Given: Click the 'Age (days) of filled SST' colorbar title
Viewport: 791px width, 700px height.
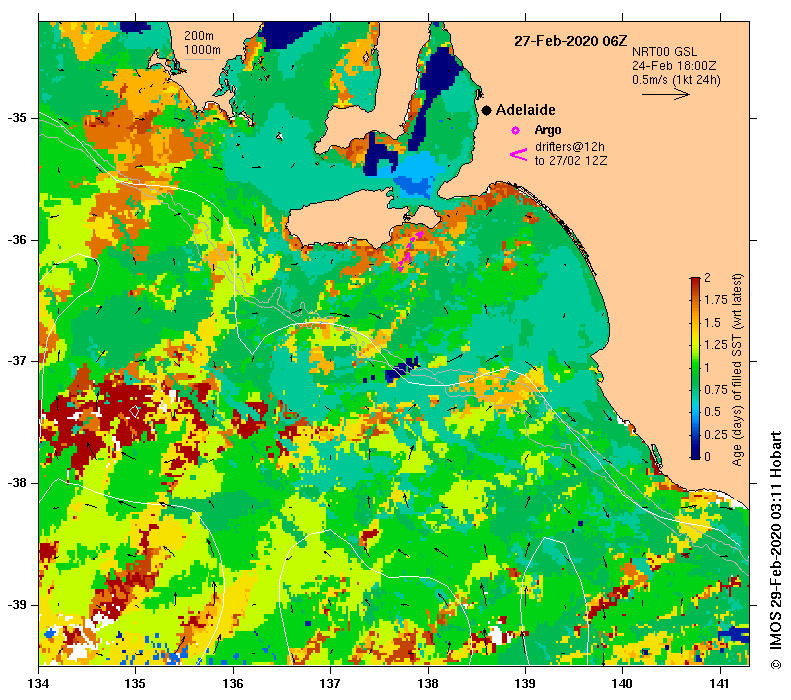Looking at the screenshot, I should tap(738, 369).
